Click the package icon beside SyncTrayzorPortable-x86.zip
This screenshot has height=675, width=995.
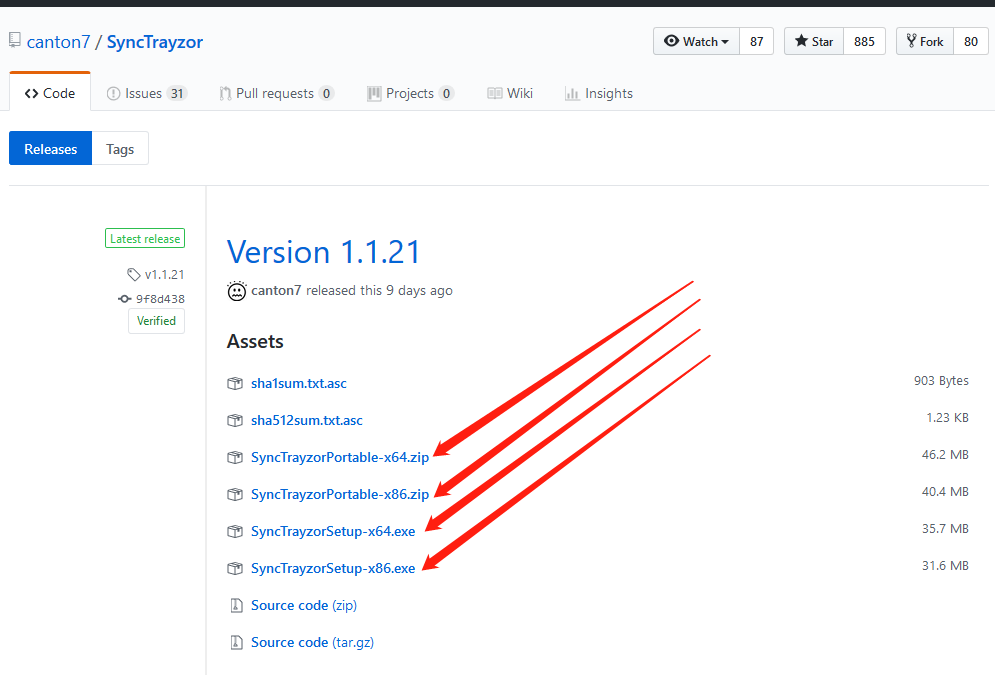(x=235, y=494)
